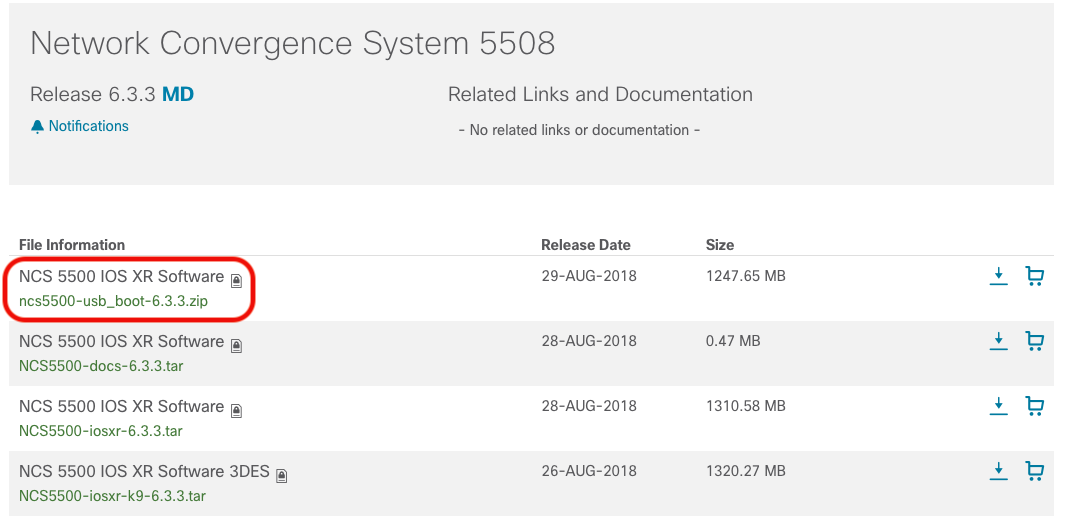Viewport: 1082px width, 526px height.
Task: Click NCS 5500 IOS XR Software 3DES title
Action: point(144,471)
